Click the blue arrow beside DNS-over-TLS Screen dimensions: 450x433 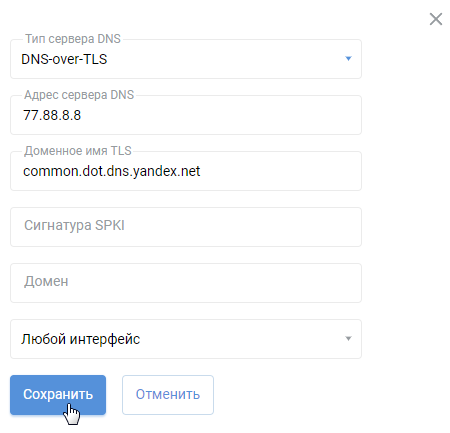pyautogui.click(x=348, y=59)
